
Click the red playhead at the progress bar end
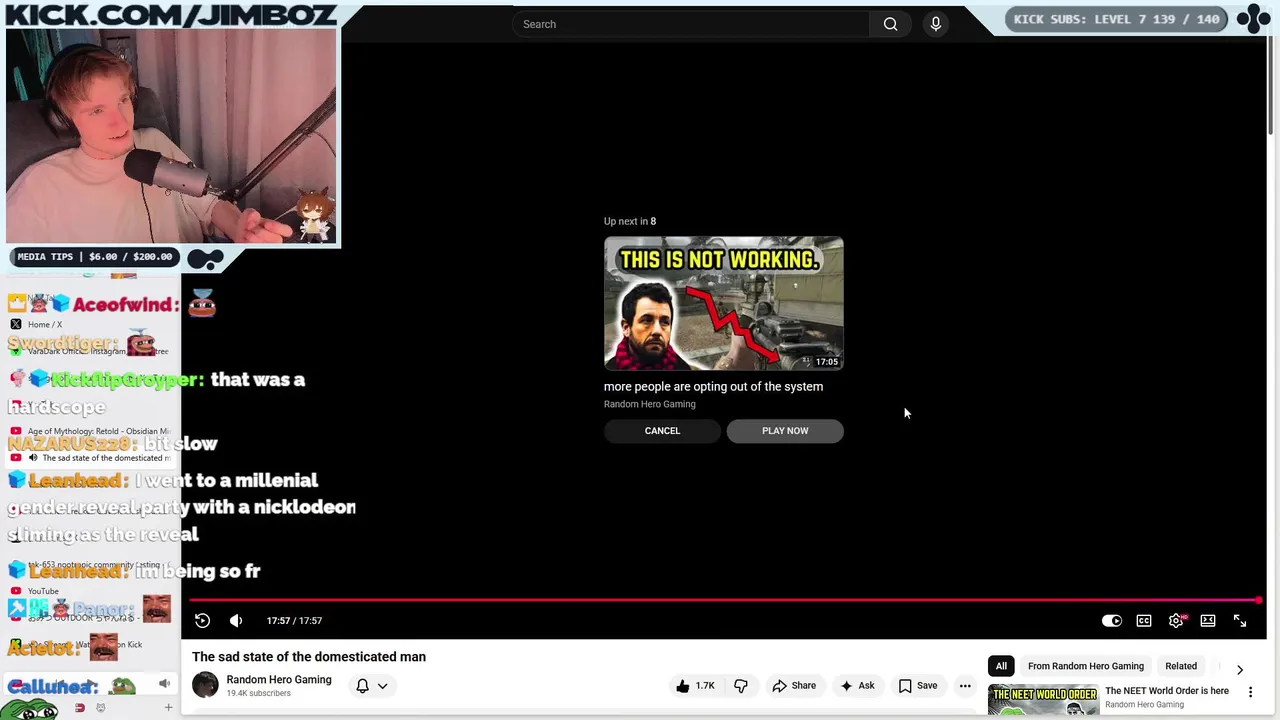tap(1259, 601)
